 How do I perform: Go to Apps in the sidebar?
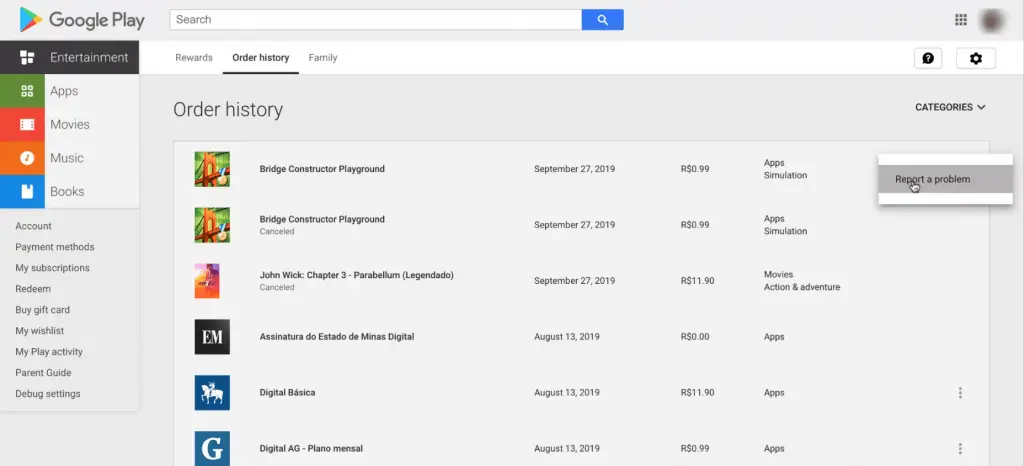[64, 91]
